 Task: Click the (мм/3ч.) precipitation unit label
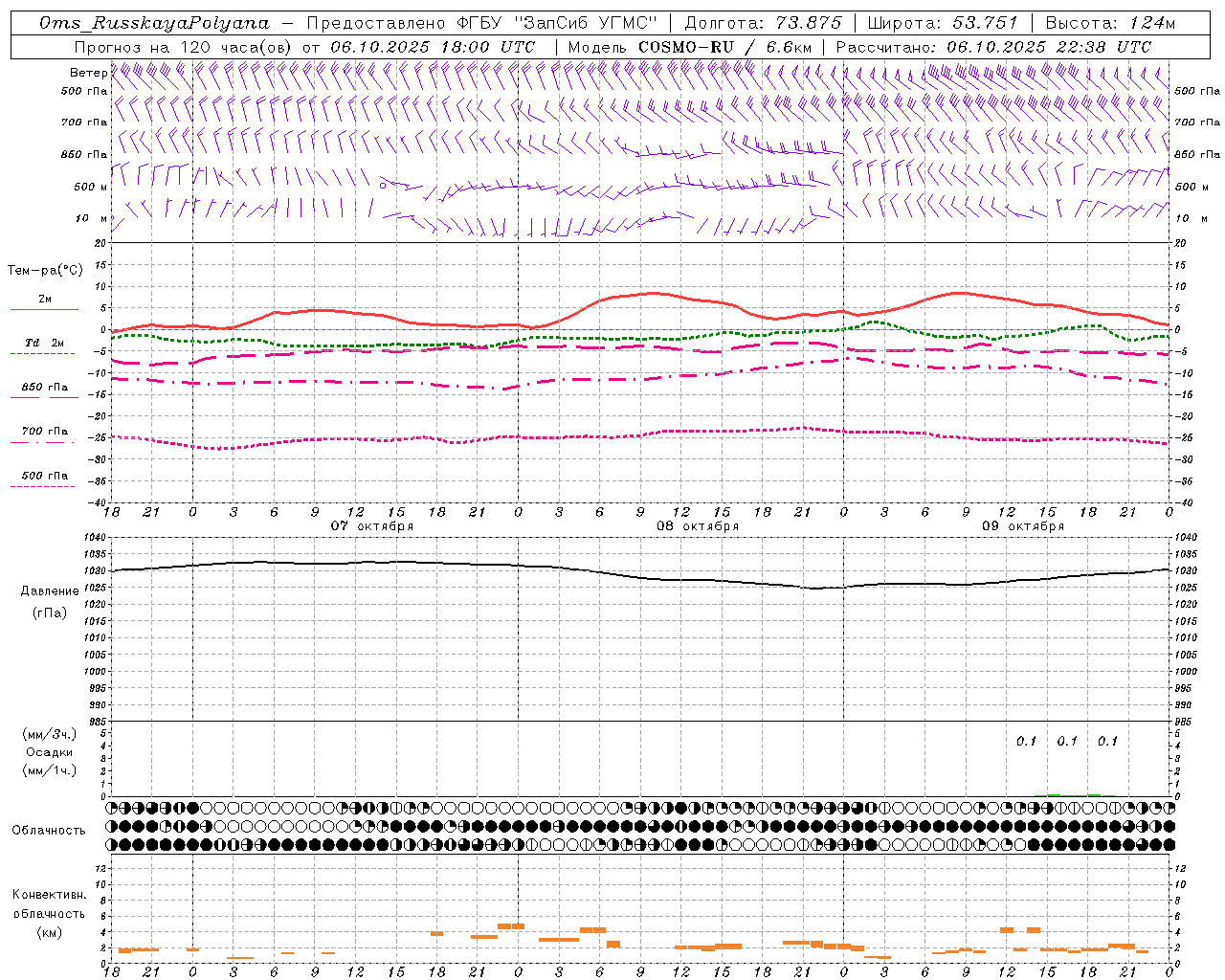coord(50,734)
